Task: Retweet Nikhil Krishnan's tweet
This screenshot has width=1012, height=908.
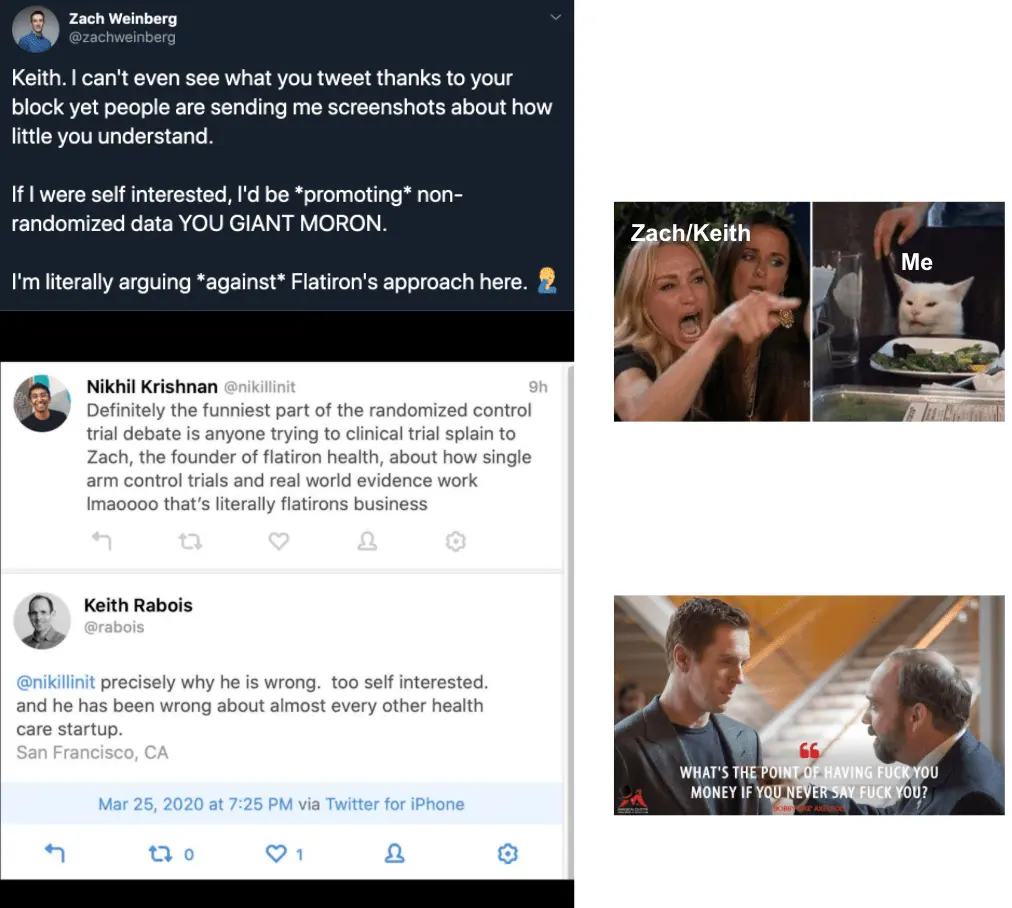Action: click(x=190, y=541)
